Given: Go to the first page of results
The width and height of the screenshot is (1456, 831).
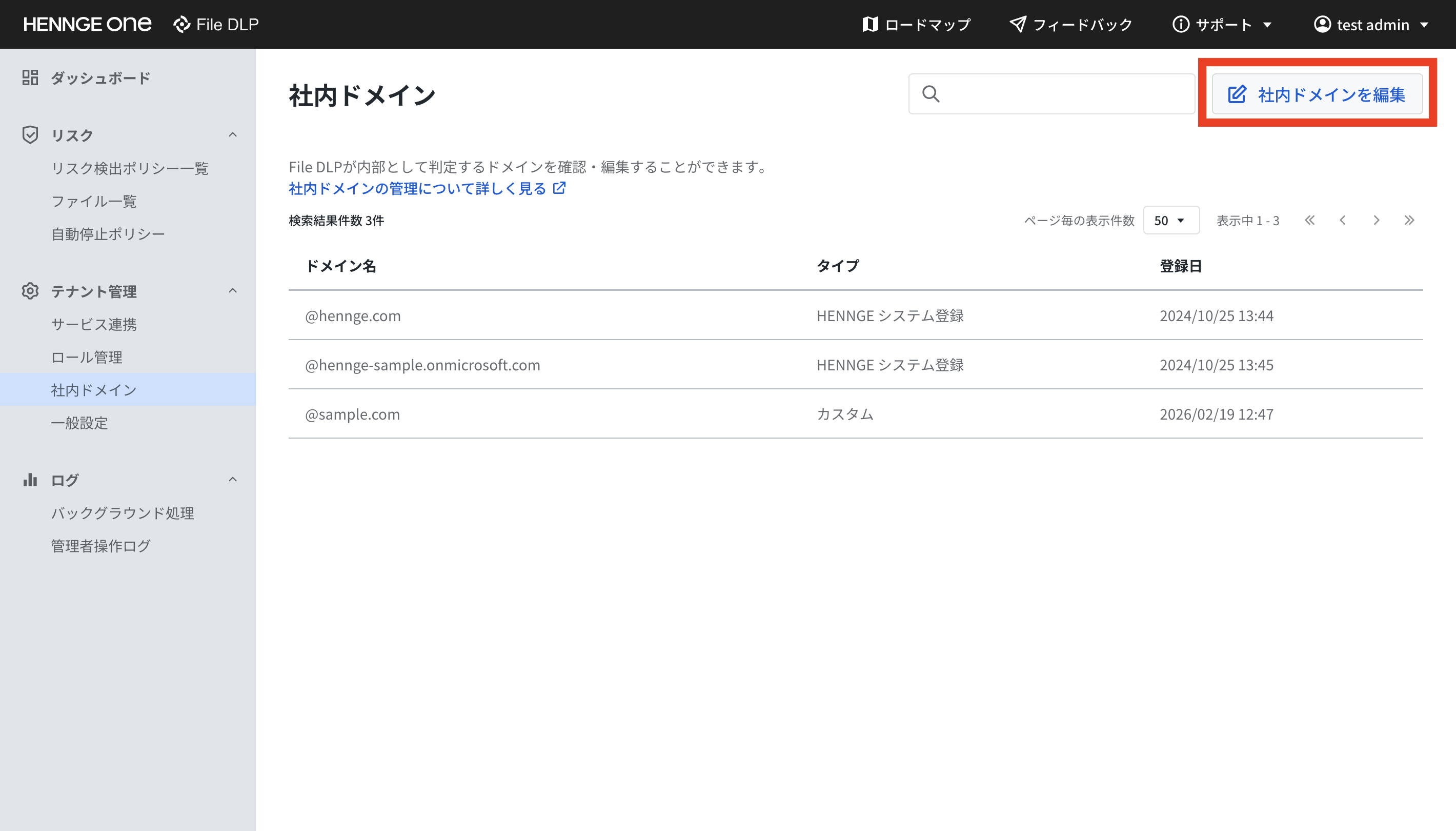Looking at the screenshot, I should pyautogui.click(x=1309, y=220).
